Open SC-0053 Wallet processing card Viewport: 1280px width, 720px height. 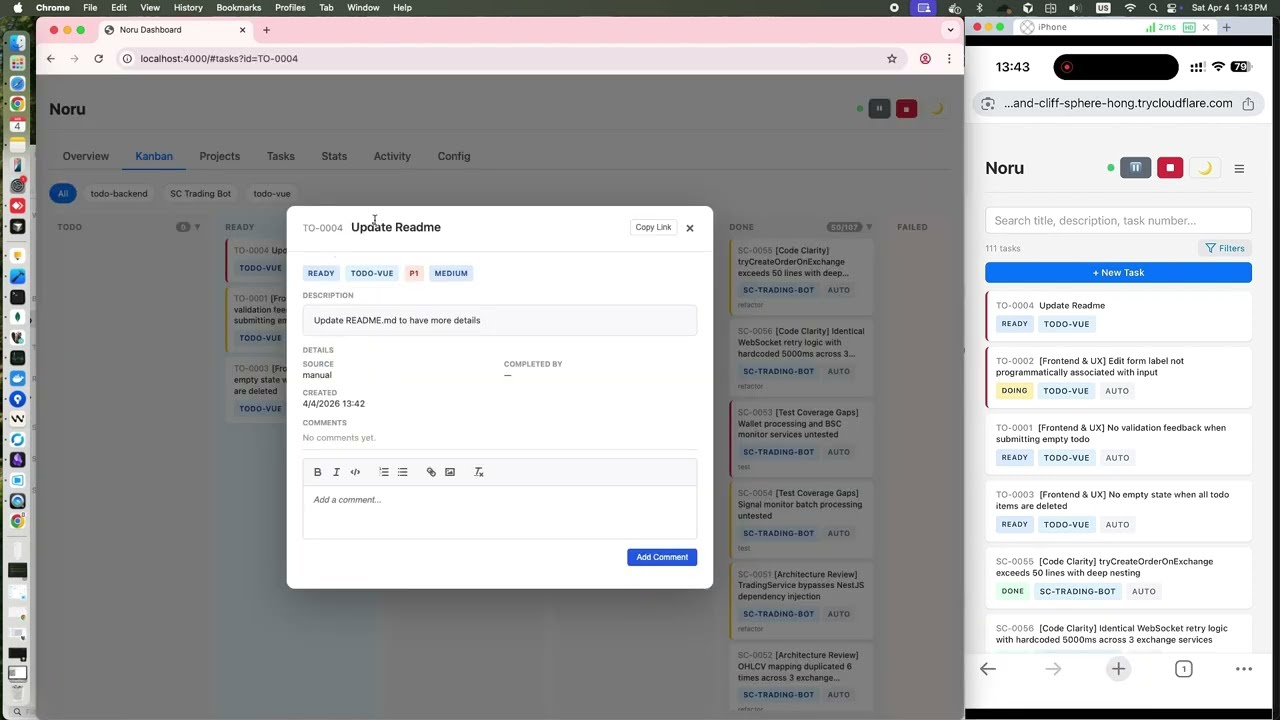click(x=801, y=439)
